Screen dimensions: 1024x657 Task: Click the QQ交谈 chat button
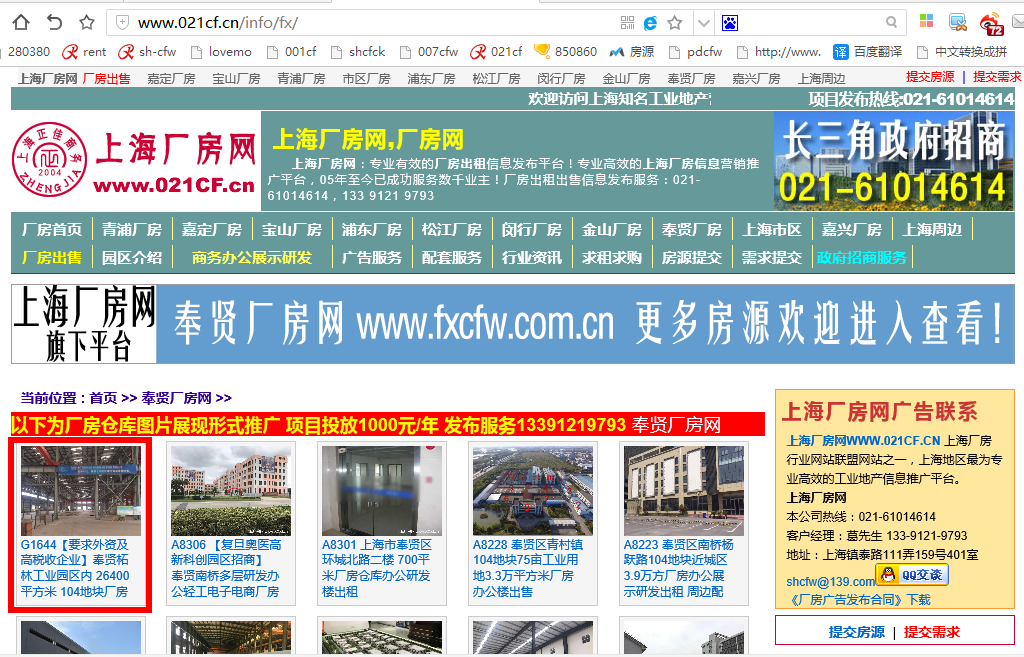pos(912,575)
